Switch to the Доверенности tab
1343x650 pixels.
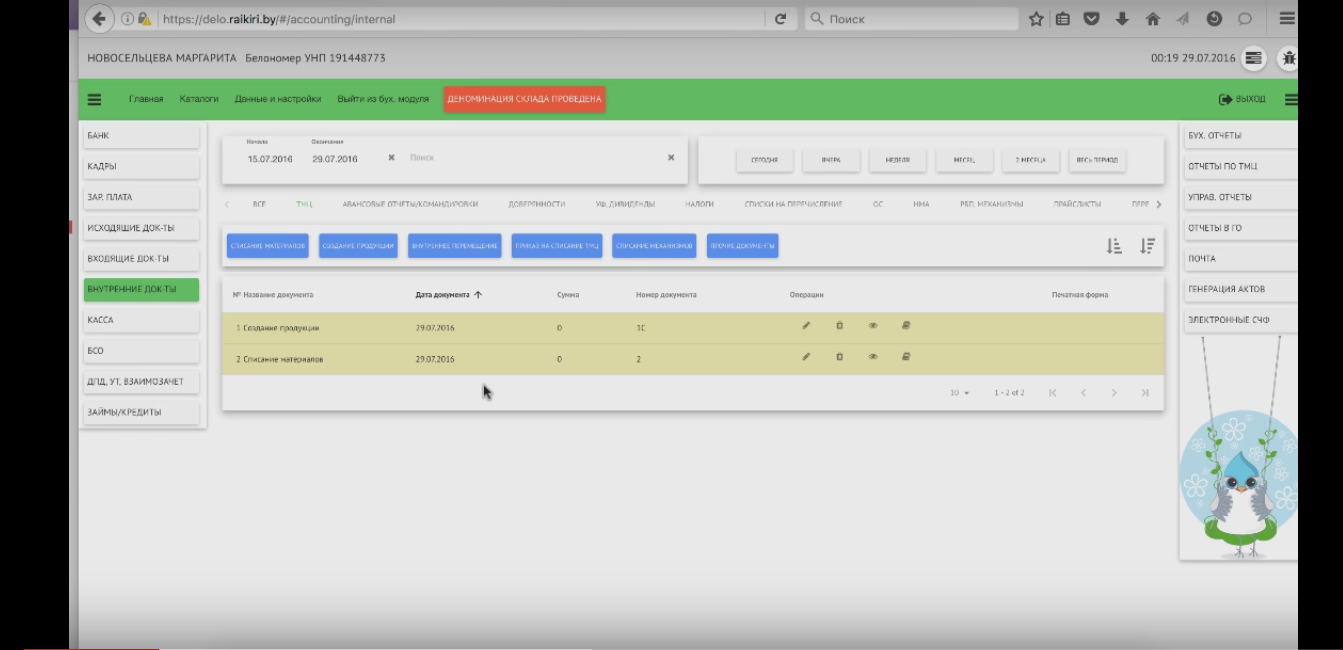(536, 204)
